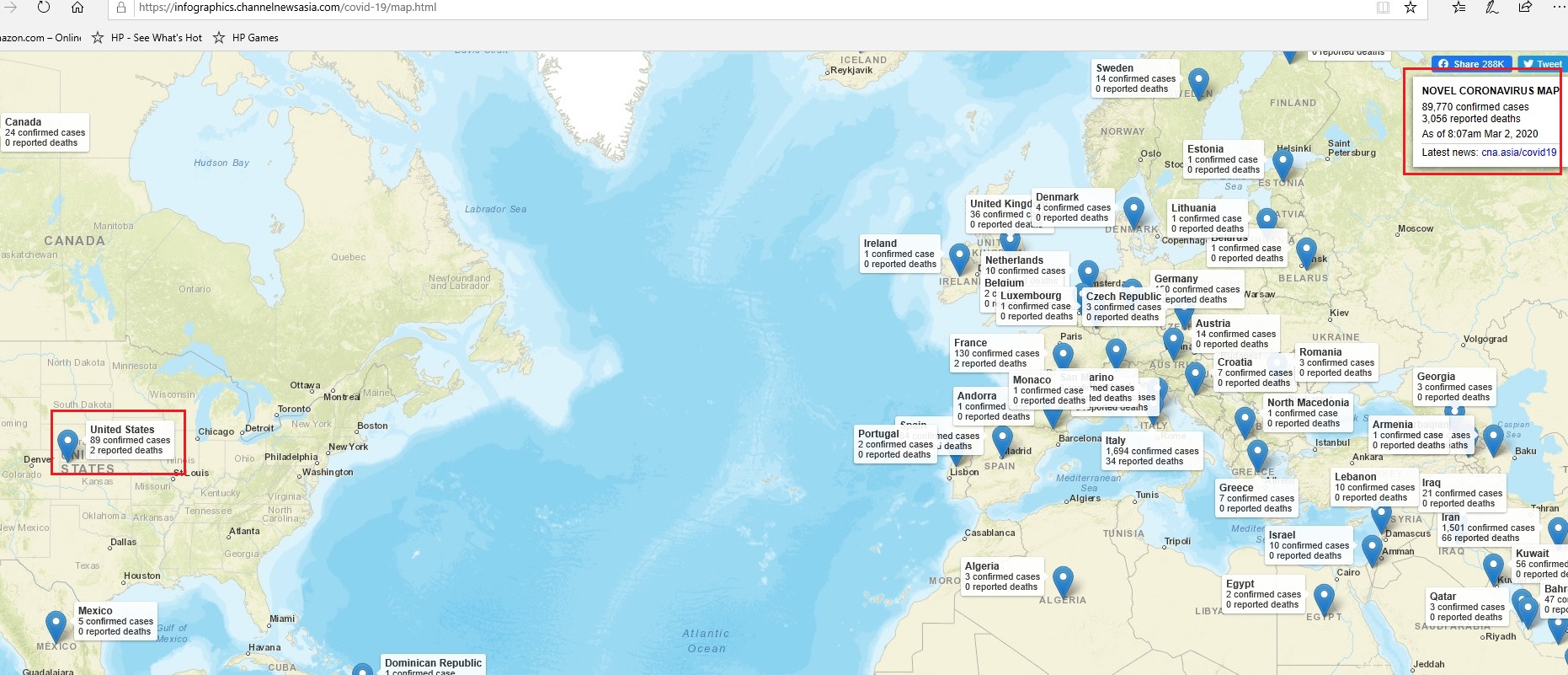Click the padlock site security icon
This screenshot has width=1568, height=675.
point(121,8)
